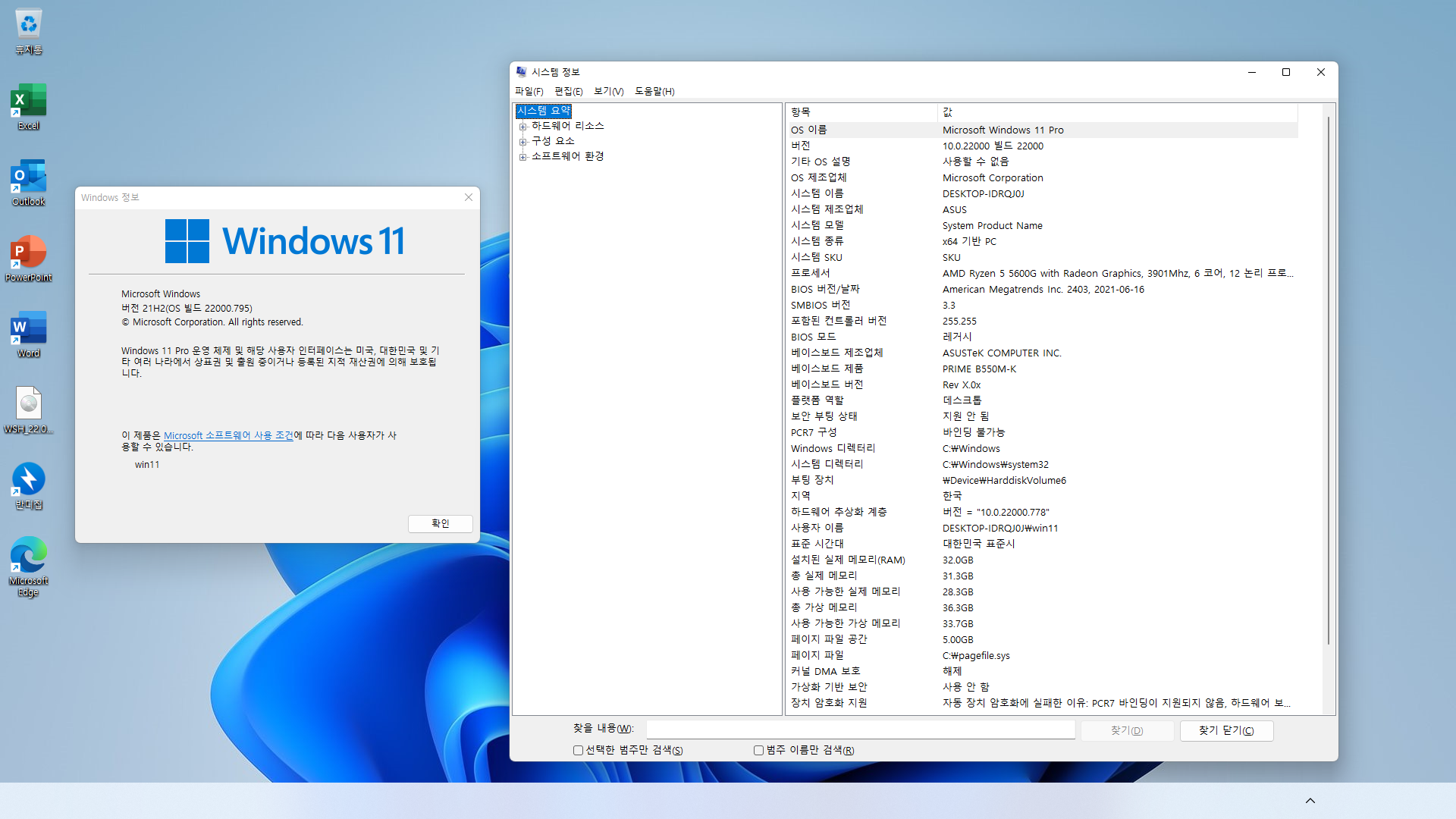1456x819 pixels.
Task: Select the 사용자 이름 row
Action: click(1043, 528)
